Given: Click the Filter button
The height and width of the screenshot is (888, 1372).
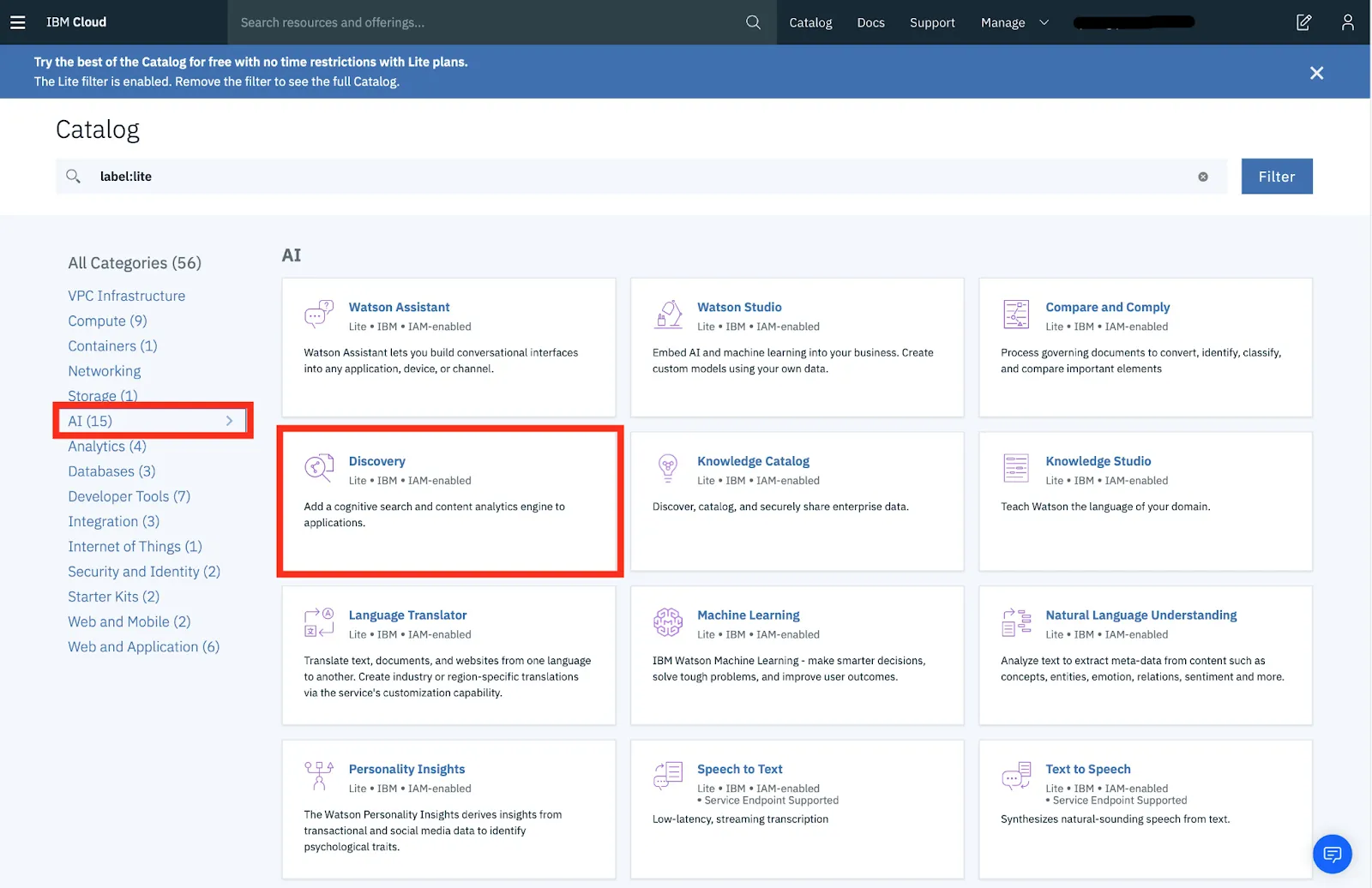Looking at the screenshot, I should (1277, 177).
